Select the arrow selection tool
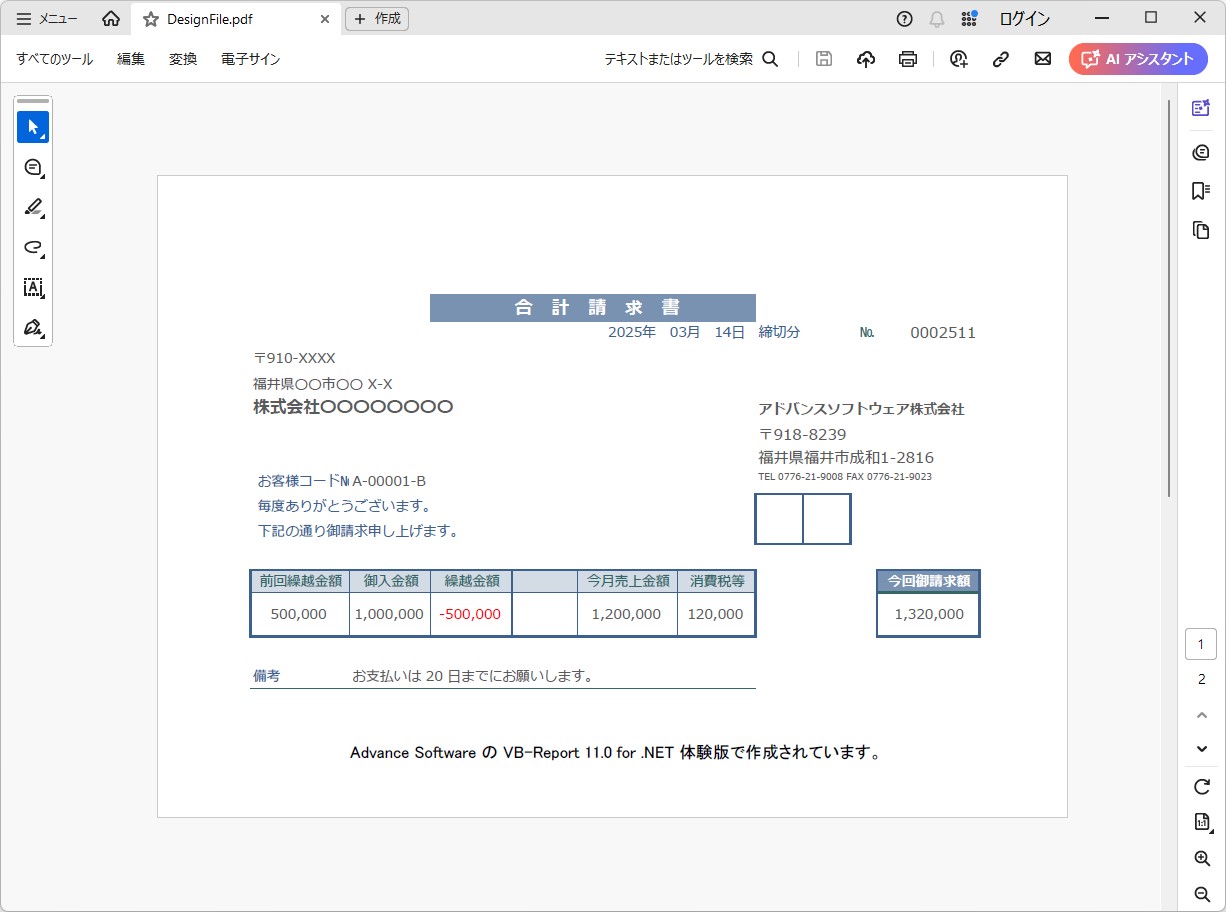1226x912 pixels. coord(33,127)
